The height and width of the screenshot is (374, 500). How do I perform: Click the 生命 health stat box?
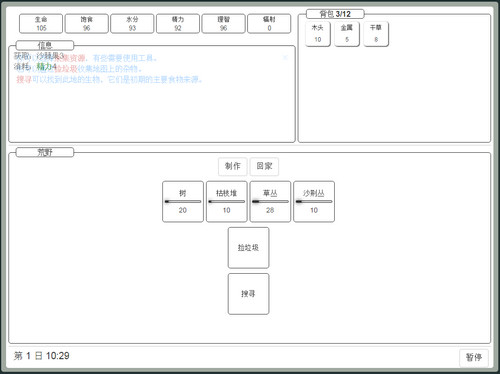click(x=41, y=24)
